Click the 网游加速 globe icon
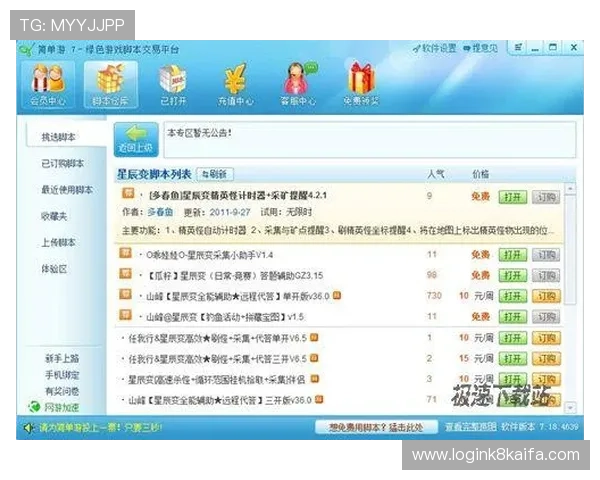 [34, 407]
